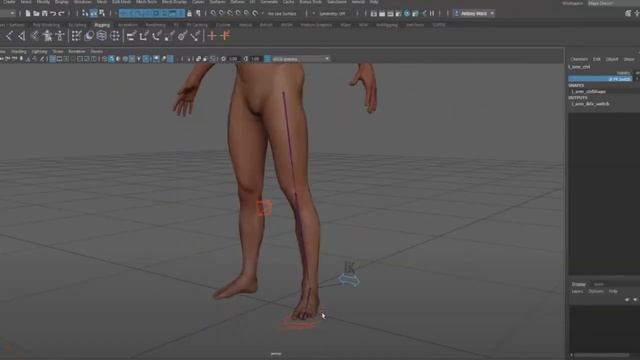Screen dimensions: 640x360
Task: Toggle textured display in viewport toolbar
Action: (132, 59)
